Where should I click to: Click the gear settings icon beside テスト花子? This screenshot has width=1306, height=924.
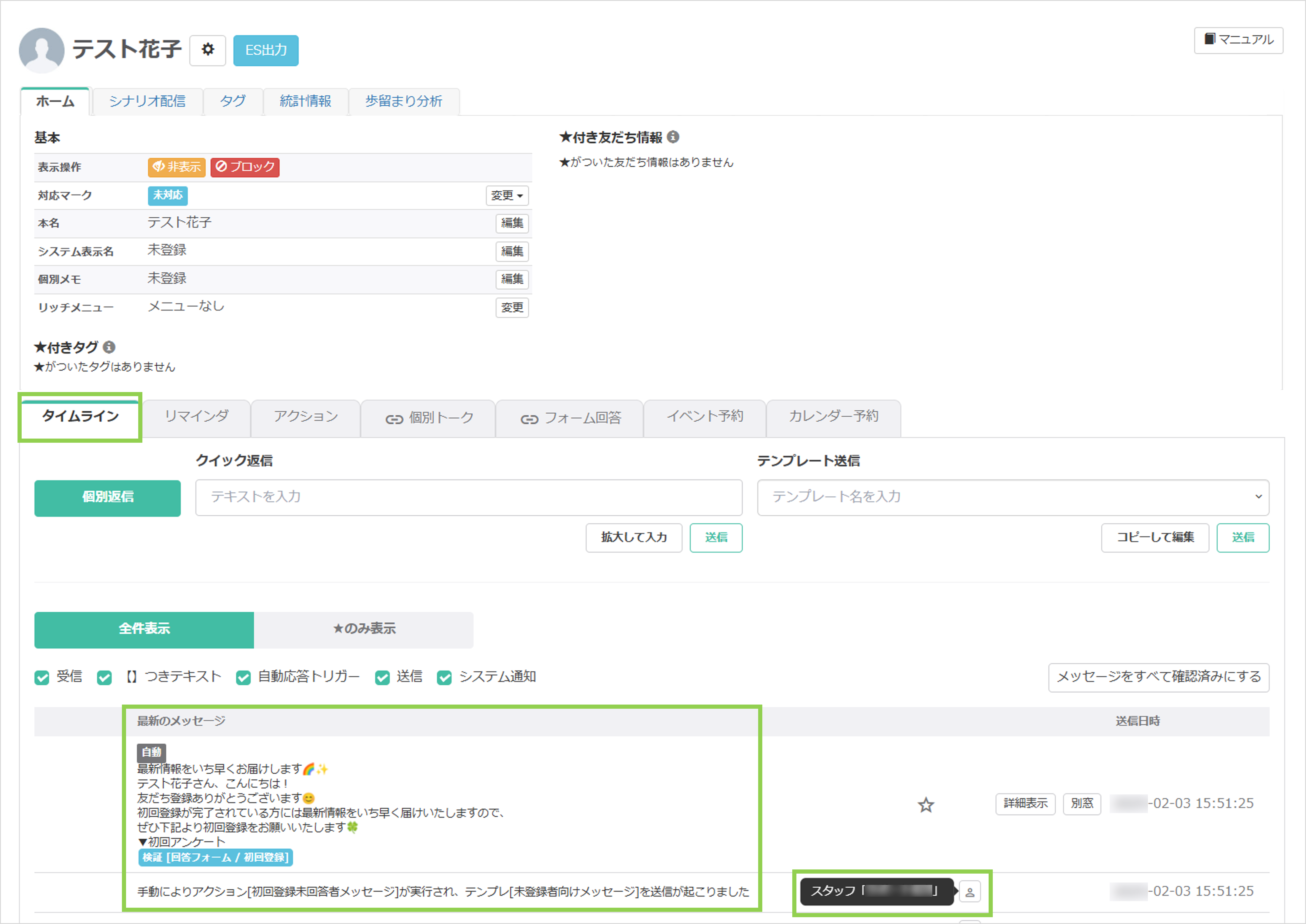(x=208, y=50)
